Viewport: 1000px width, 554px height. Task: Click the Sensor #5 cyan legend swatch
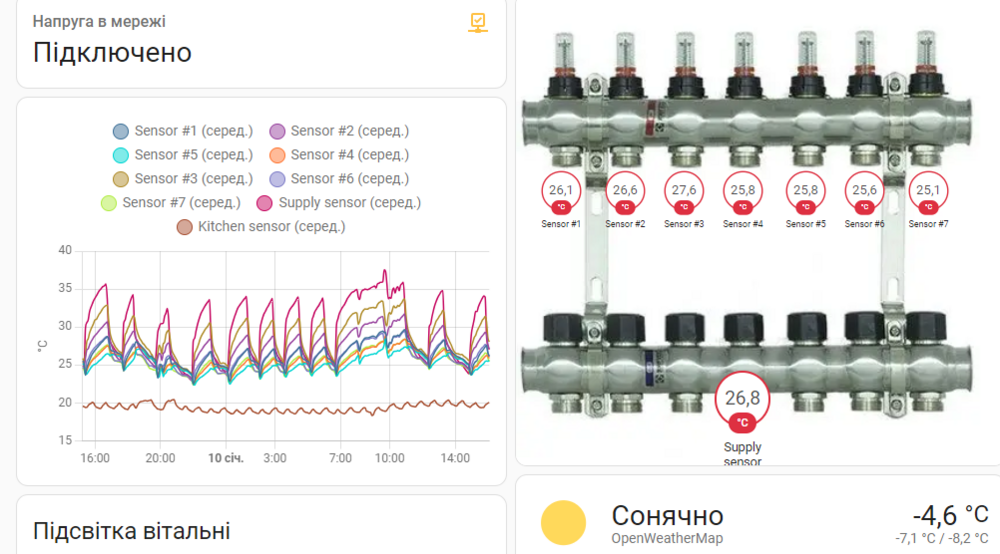click(x=121, y=156)
